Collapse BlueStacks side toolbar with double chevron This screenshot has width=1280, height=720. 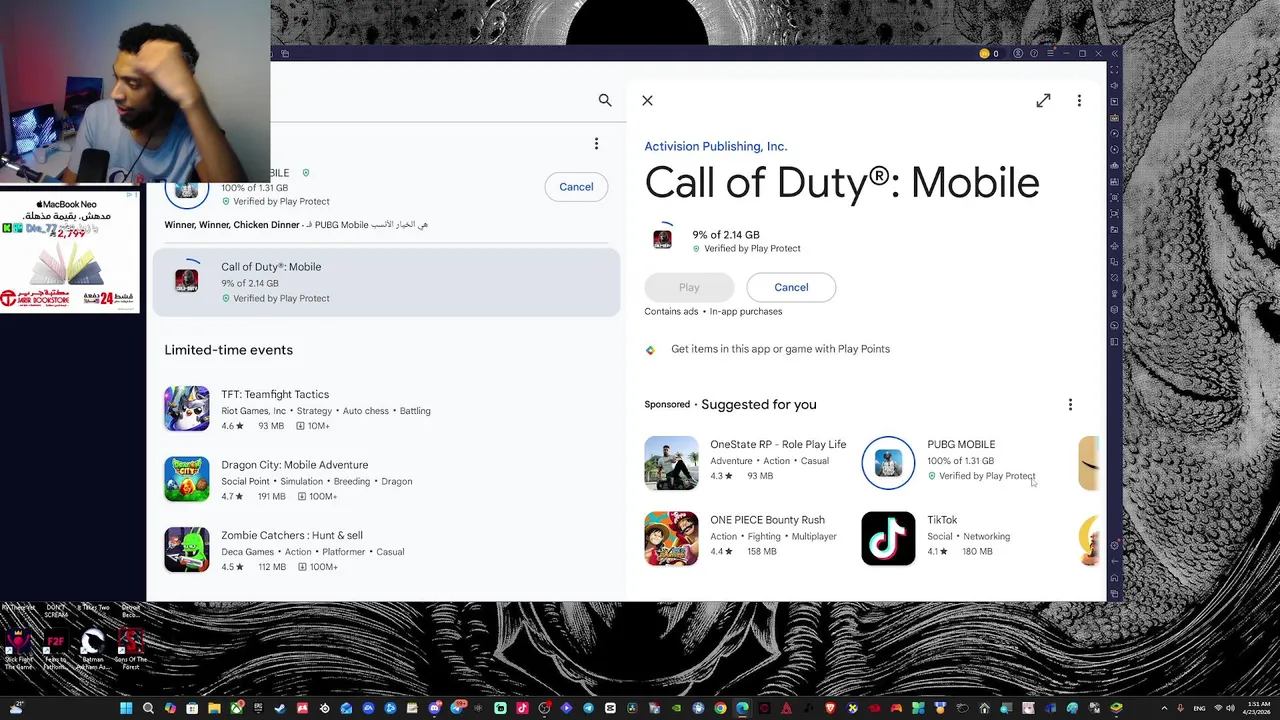(1115, 53)
